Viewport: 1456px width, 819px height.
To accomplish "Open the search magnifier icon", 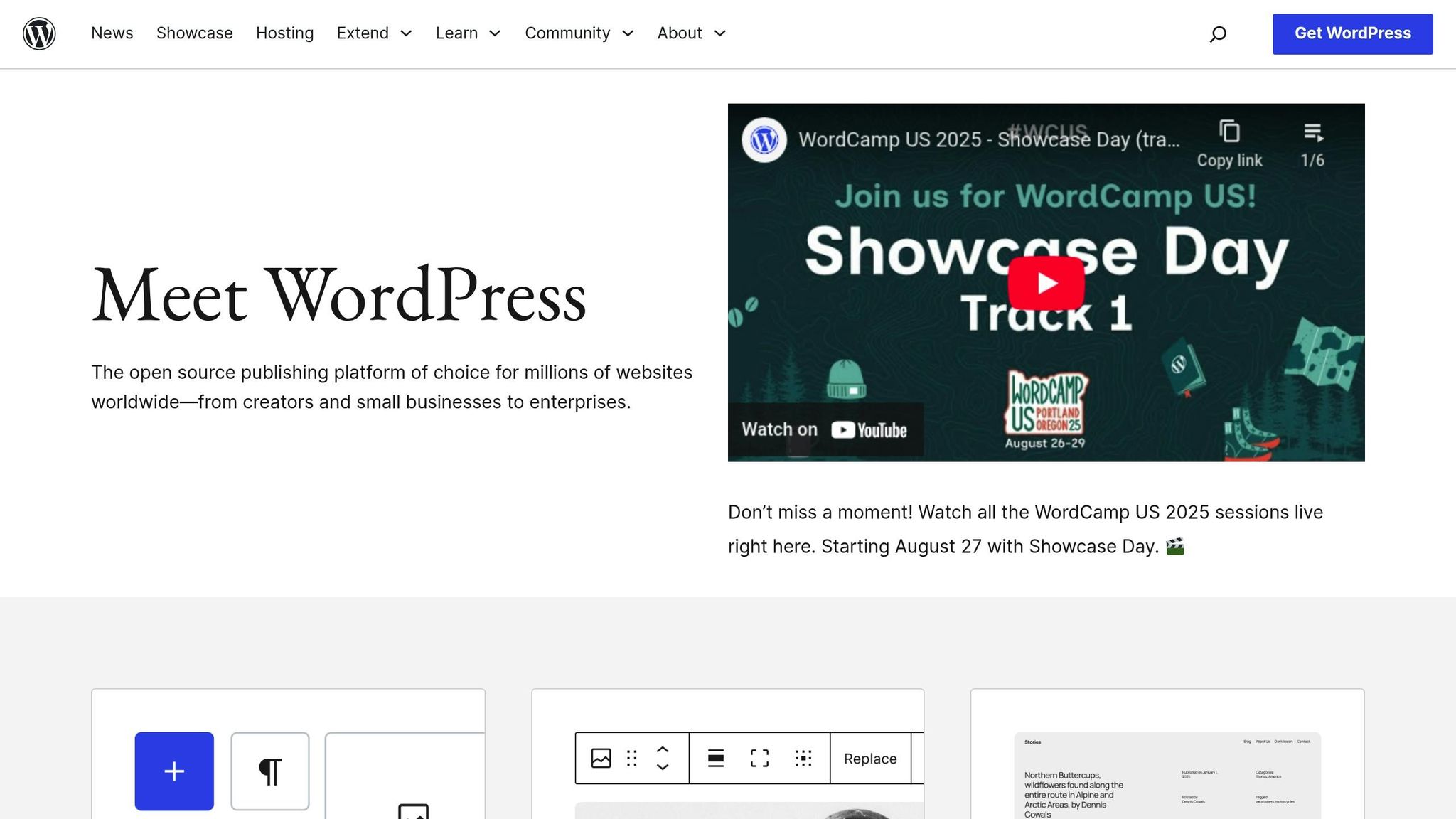I will [x=1218, y=33].
